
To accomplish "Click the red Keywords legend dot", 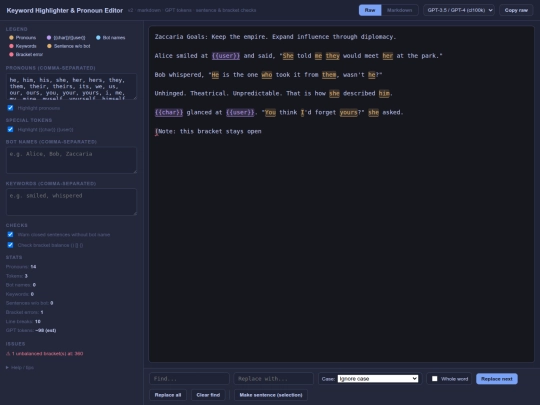I will pos(11,46).
